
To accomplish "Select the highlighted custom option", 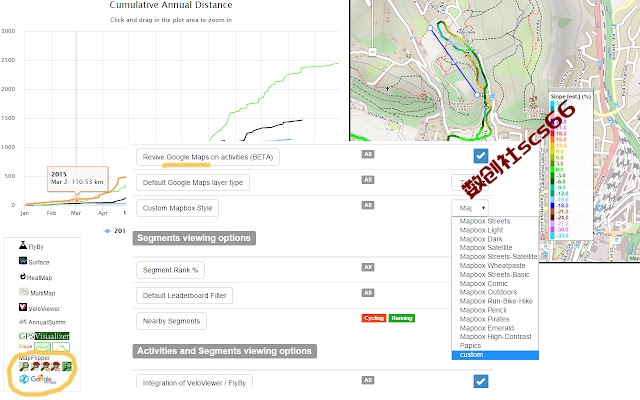I will [x=495, y=355].
